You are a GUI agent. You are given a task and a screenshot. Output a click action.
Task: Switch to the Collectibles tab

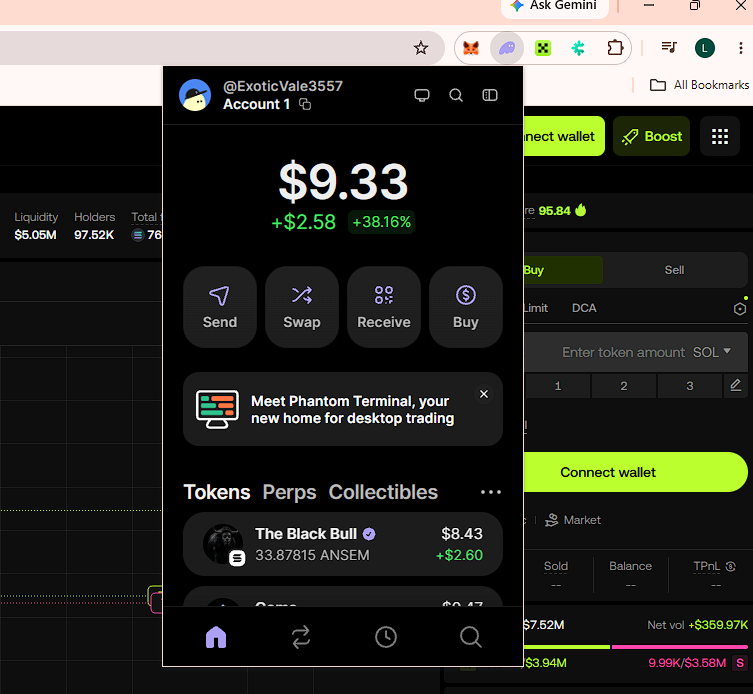click(383, 492)
